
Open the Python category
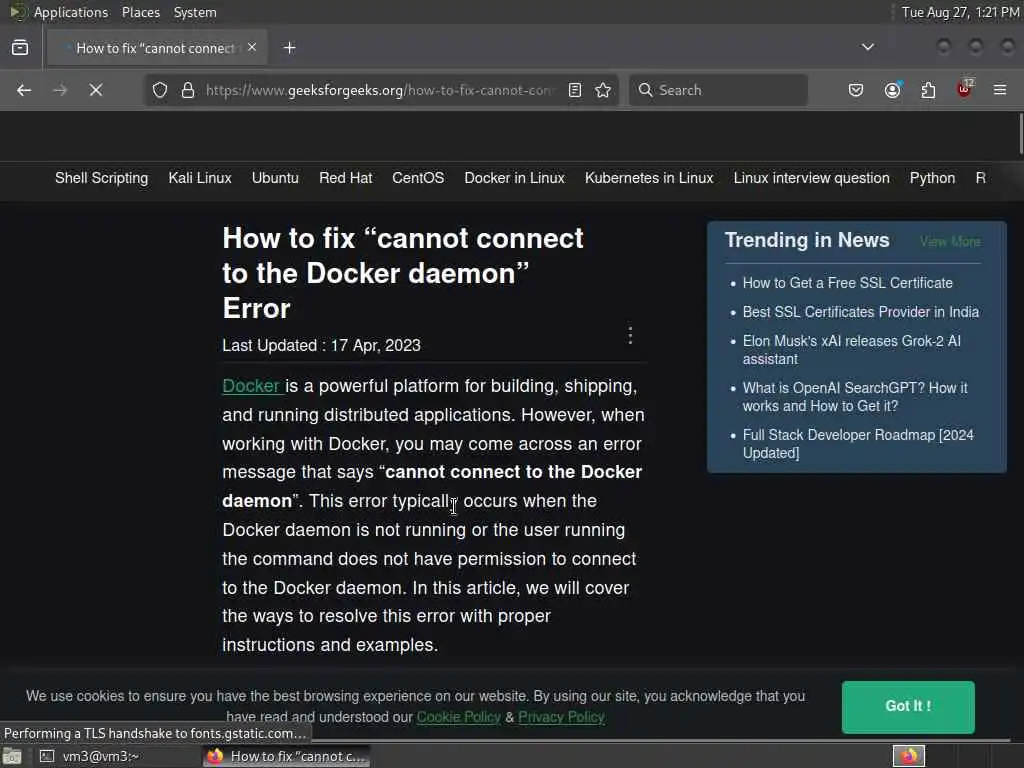933,178
